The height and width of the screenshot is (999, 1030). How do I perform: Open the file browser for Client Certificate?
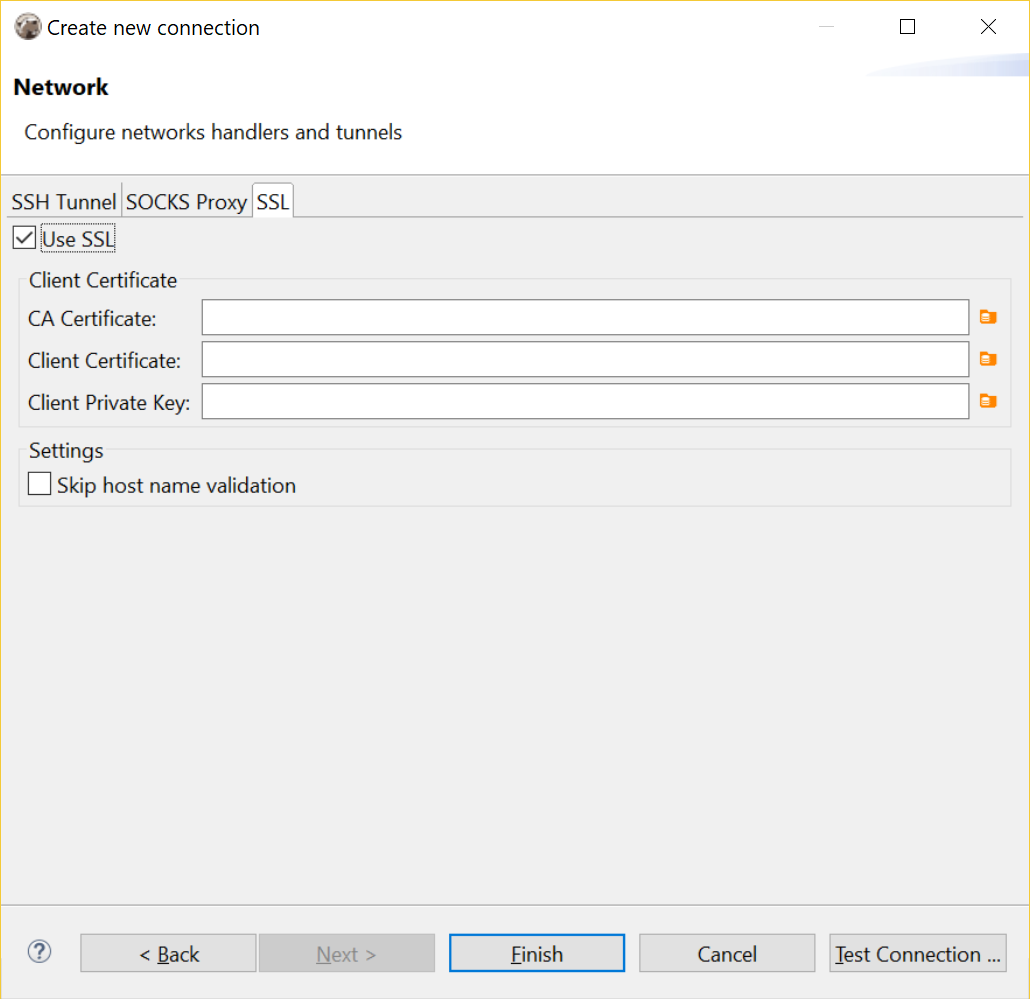(x=988, y=359)
